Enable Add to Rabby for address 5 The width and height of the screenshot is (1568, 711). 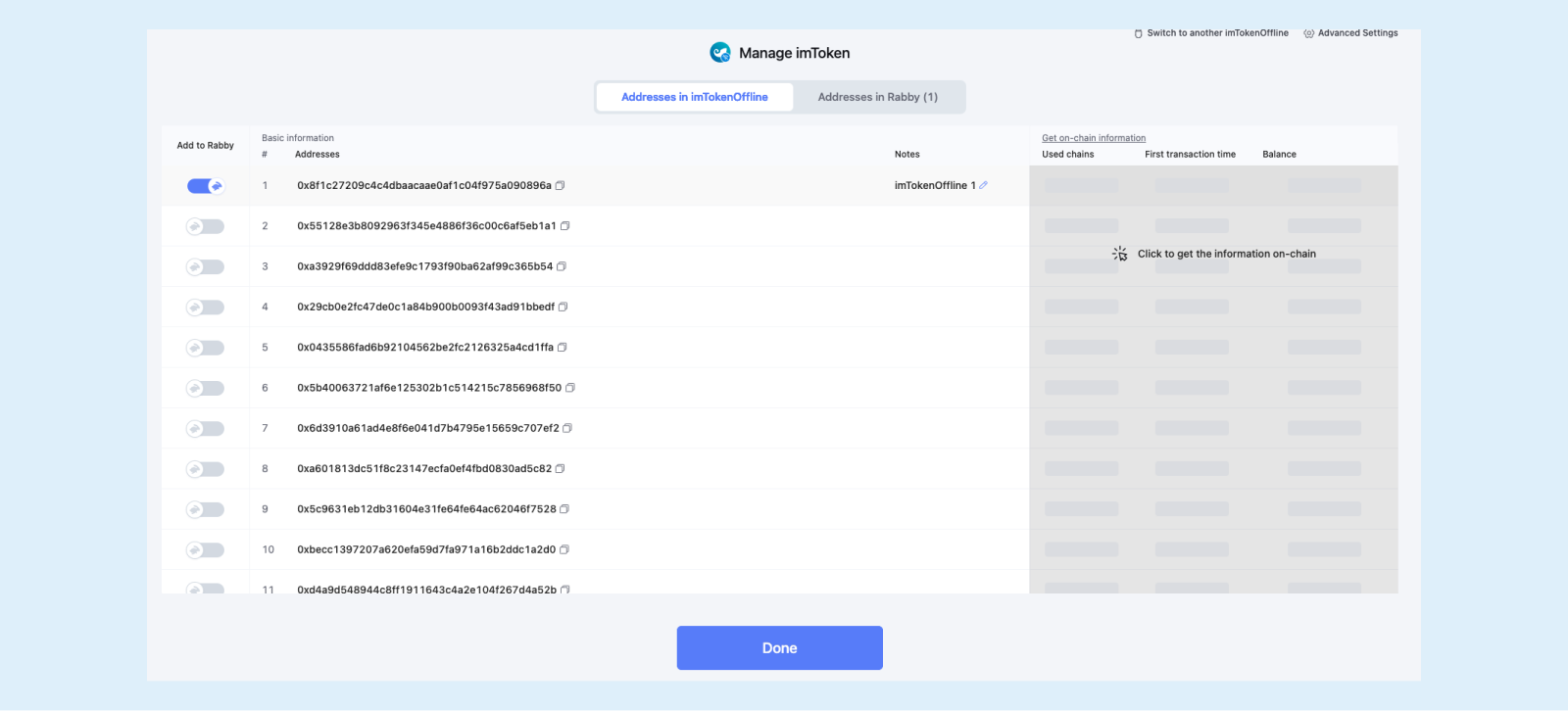click(x=206, y=348)
